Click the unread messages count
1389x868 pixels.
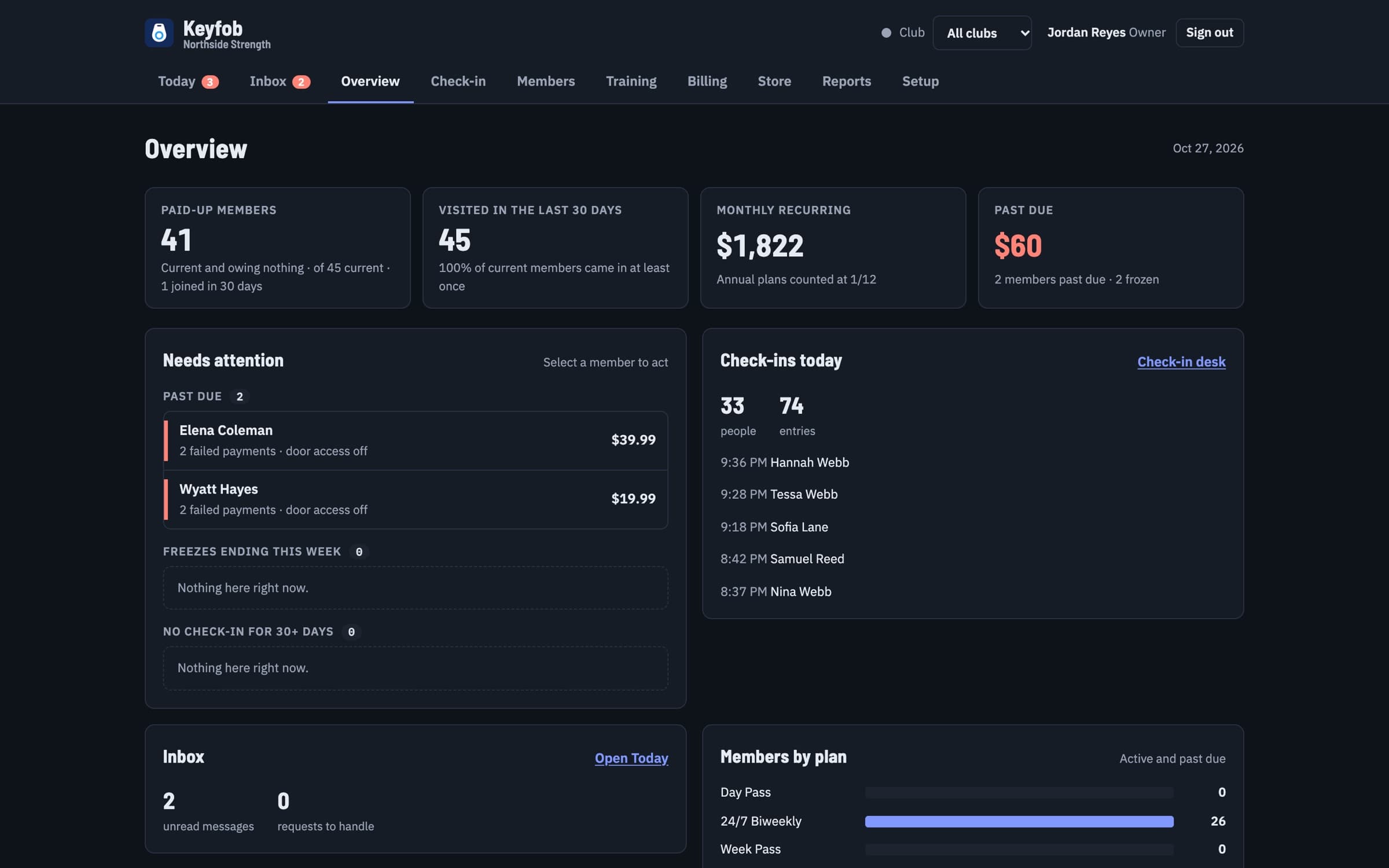[x=169, y=801]
